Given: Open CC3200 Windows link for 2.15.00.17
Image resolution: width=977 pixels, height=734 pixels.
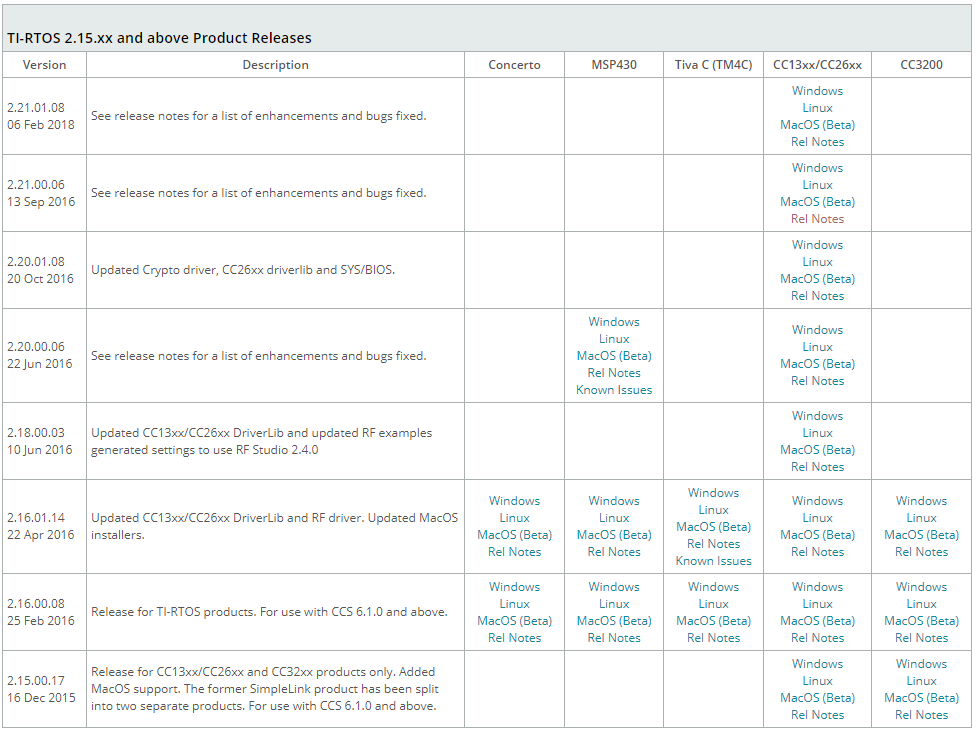Looking at the screenshot, I should coord(921,664).
